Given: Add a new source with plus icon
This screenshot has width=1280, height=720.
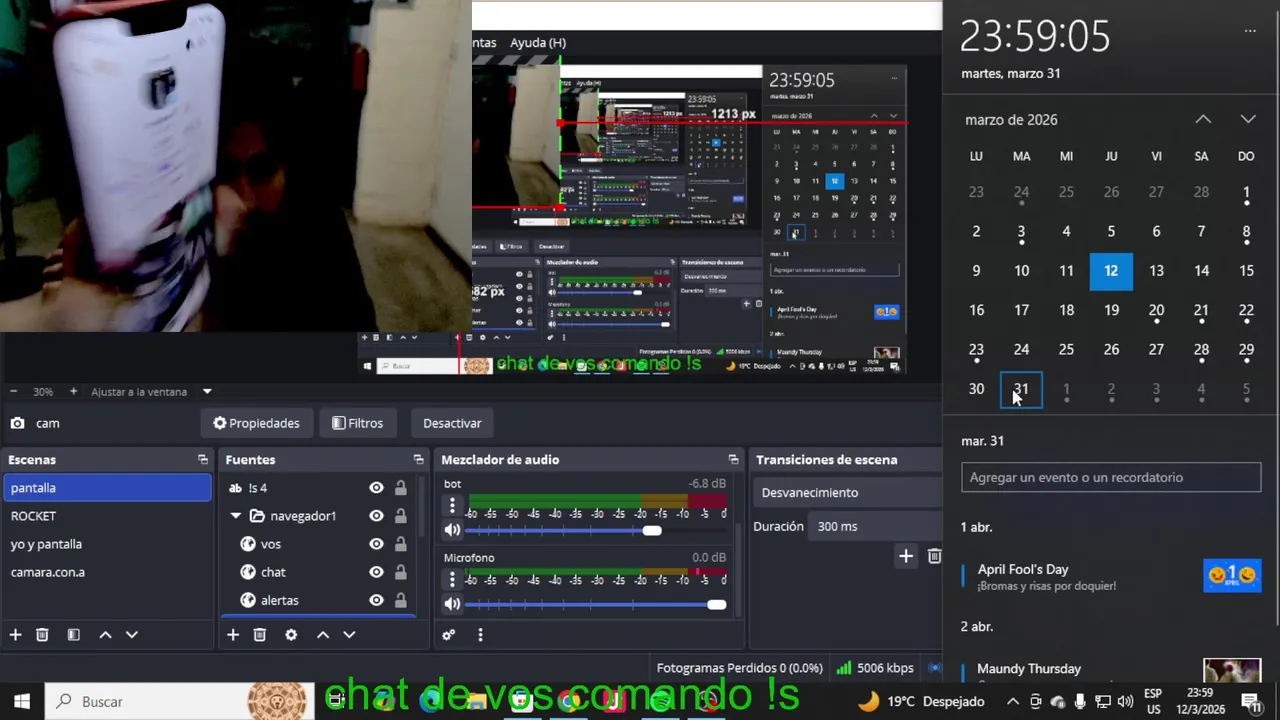Looking at the screenshot, I should (233, 635).
